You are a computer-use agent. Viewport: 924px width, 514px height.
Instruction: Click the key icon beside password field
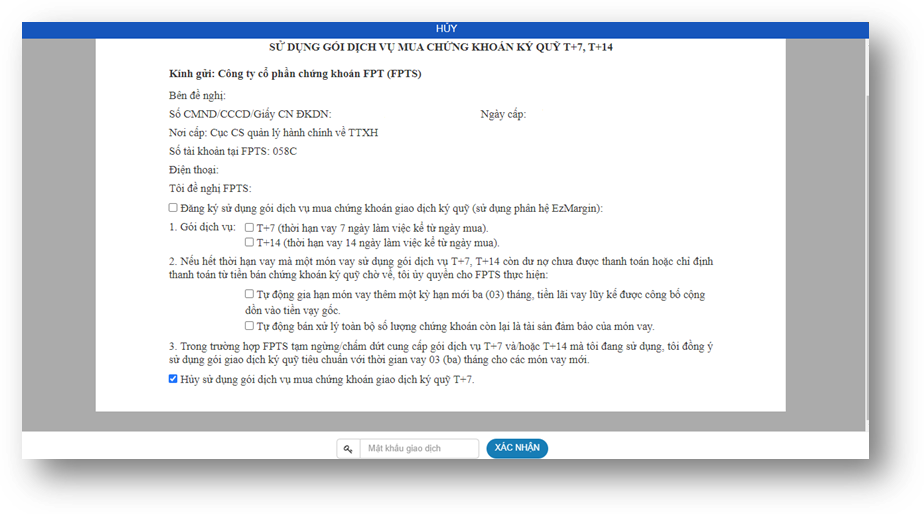[x=348, y=449]
